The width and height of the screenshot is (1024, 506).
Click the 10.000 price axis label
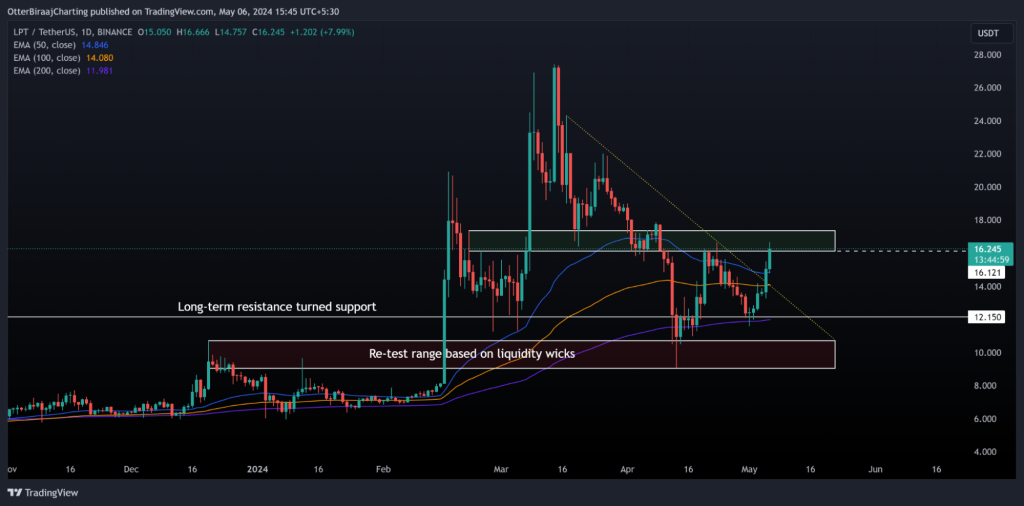click(986, 353)
